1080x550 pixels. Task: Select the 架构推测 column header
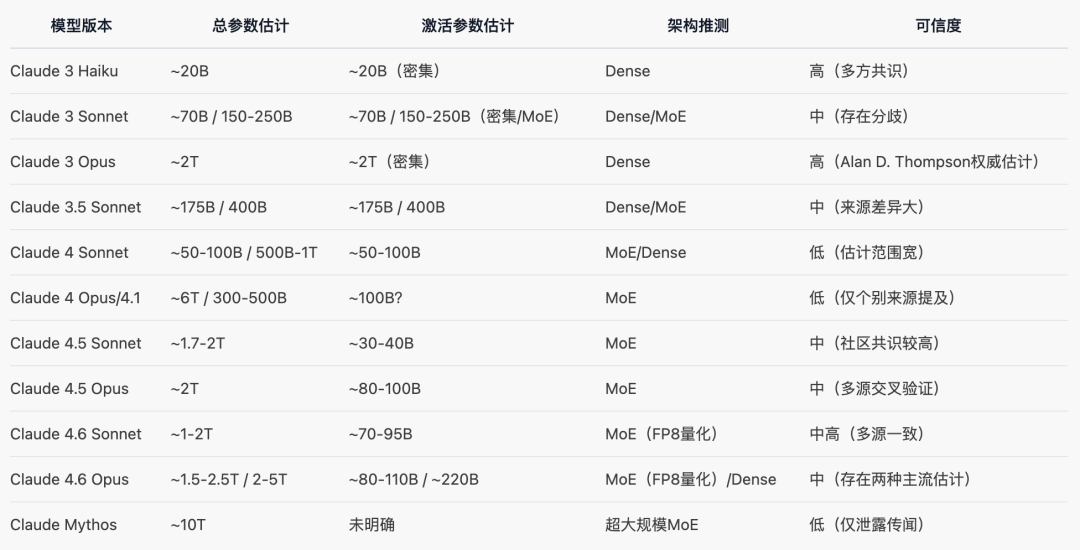[698, 26]
